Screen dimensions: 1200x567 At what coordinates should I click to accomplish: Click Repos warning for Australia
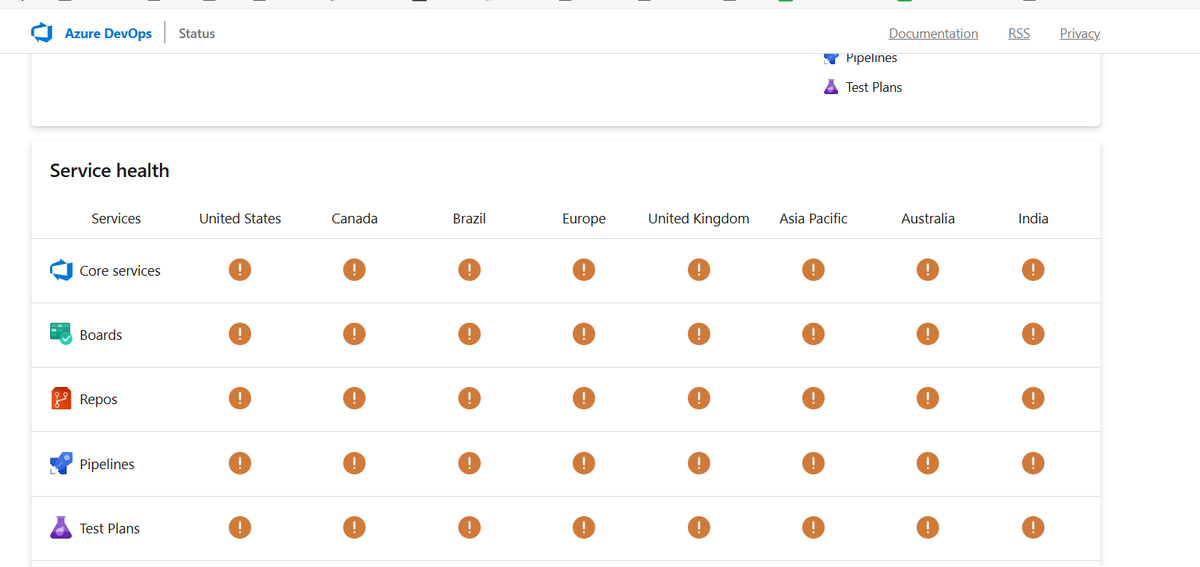(x=928, y=398)
